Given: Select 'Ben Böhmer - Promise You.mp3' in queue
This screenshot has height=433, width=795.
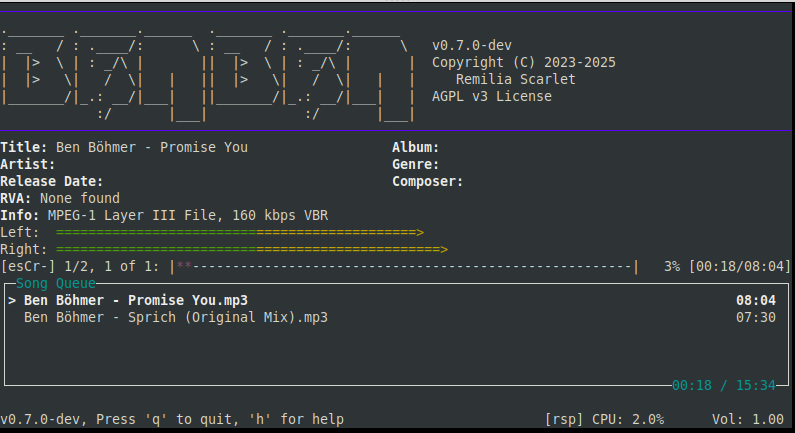Looking at the screenshot, I should (136, 300).
